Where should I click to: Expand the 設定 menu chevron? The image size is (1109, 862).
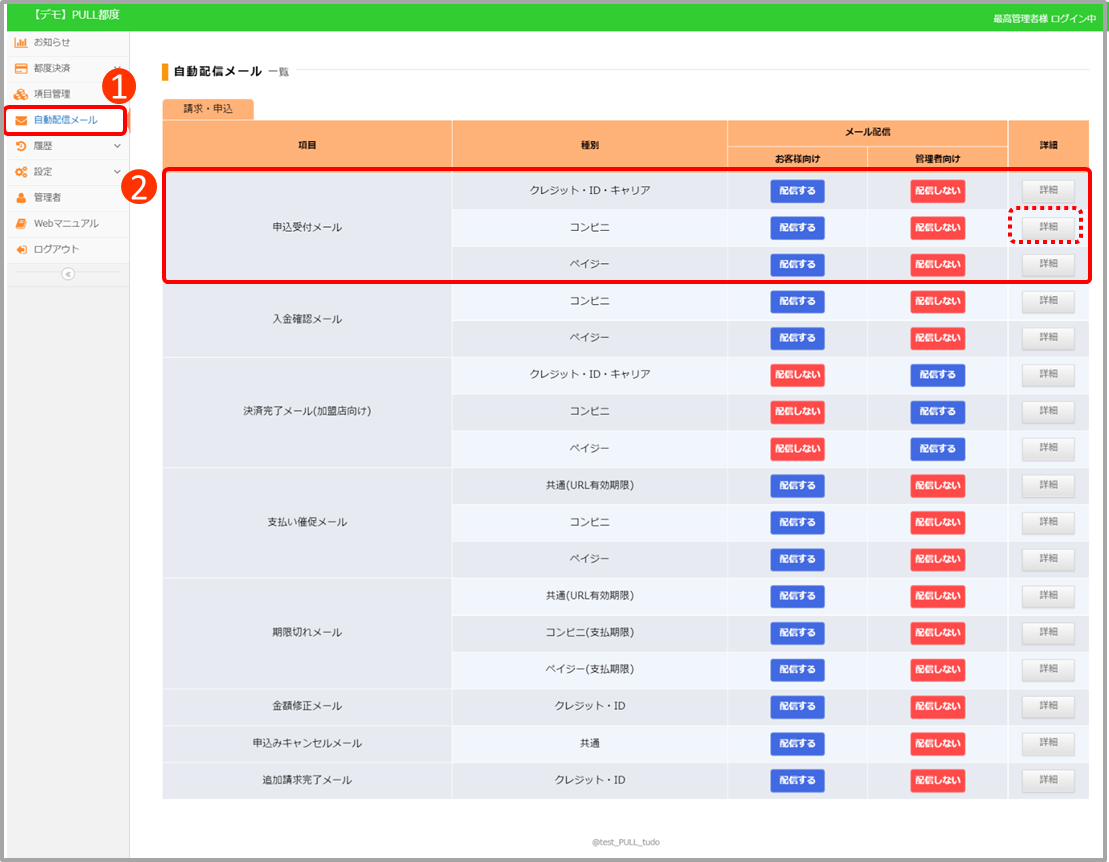[x=117, y=172]
